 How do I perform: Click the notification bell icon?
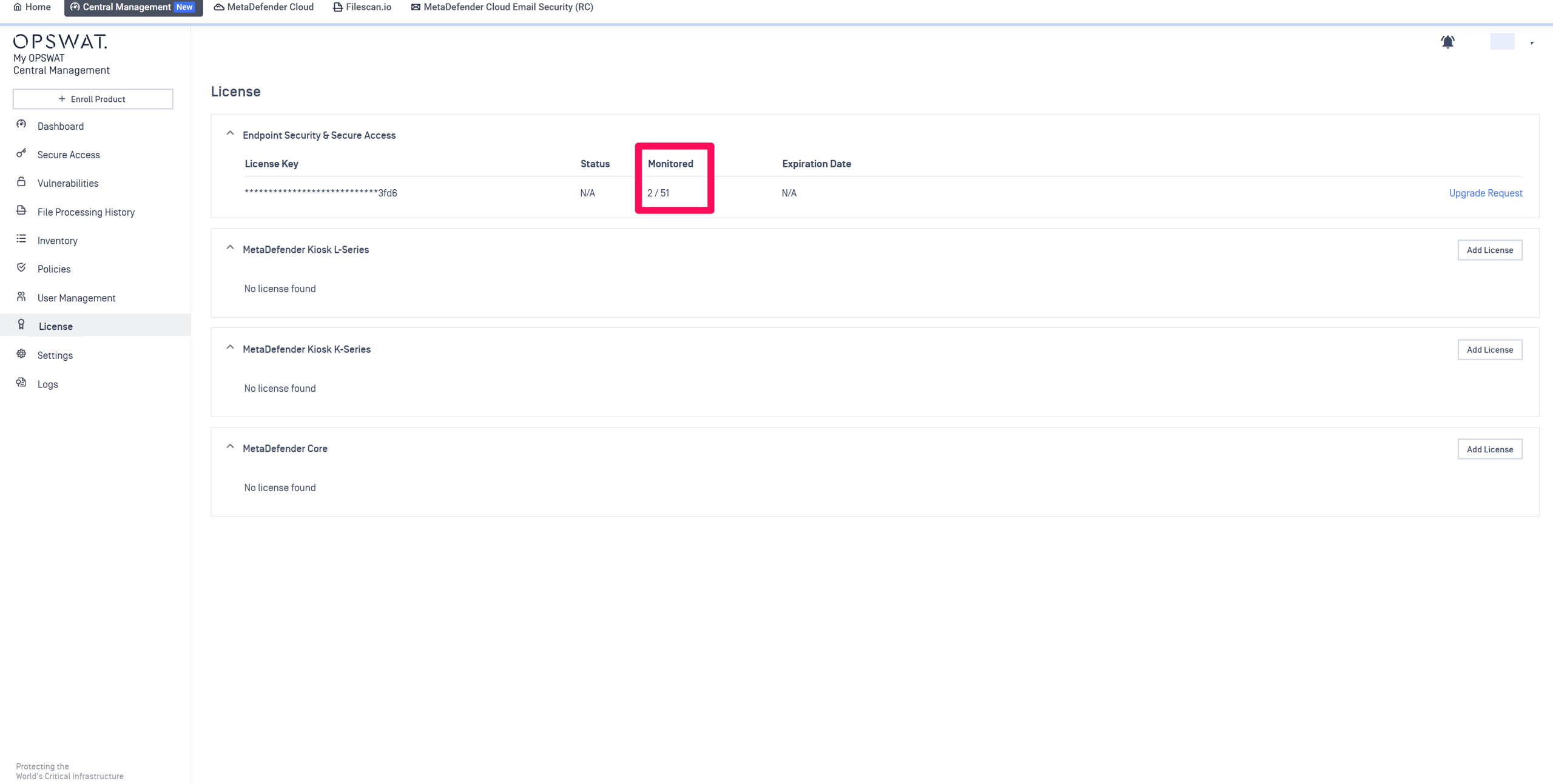[1447, 42]
